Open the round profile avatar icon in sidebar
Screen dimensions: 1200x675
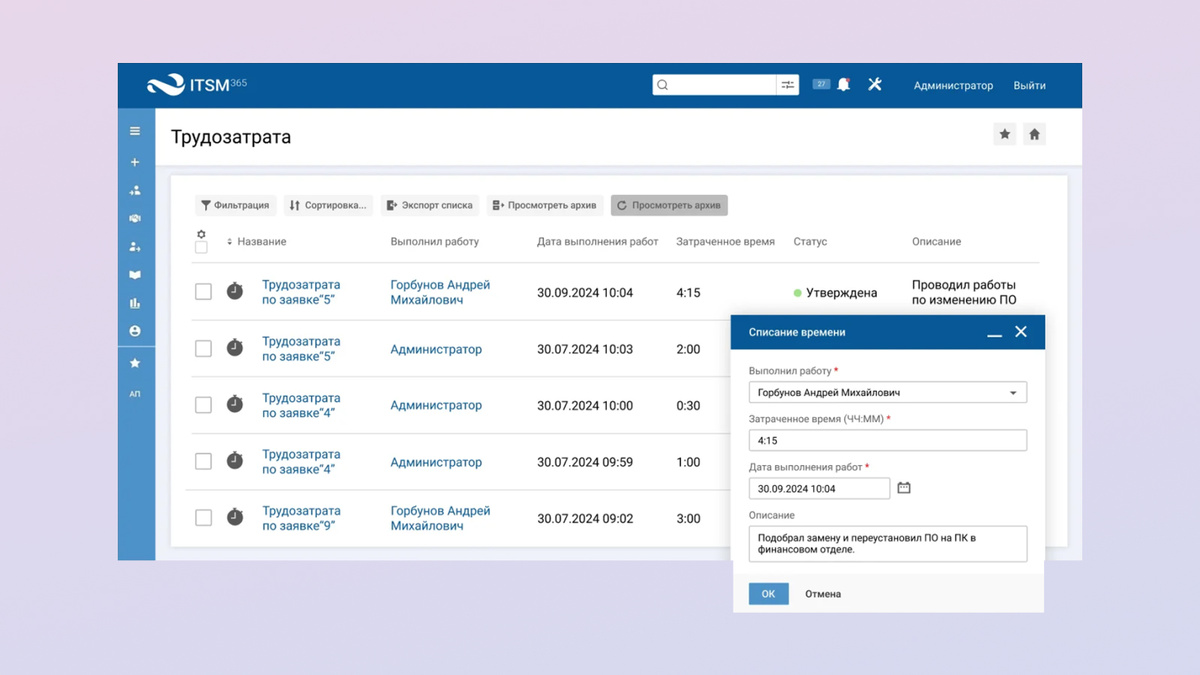(135, 331)
